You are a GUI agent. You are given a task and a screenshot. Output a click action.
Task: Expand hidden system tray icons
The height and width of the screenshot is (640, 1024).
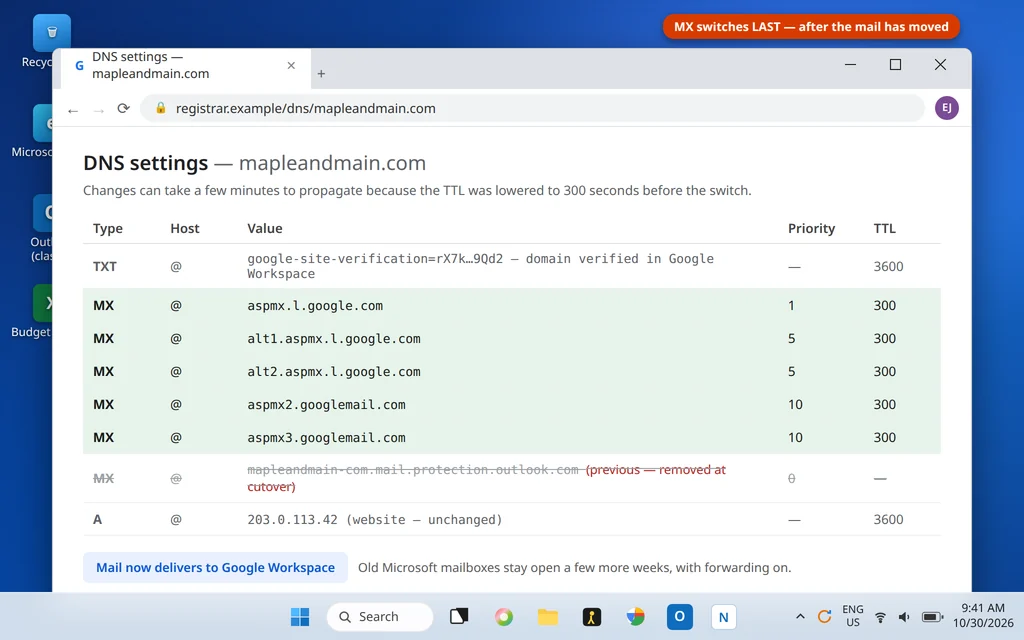coord(799,616)
